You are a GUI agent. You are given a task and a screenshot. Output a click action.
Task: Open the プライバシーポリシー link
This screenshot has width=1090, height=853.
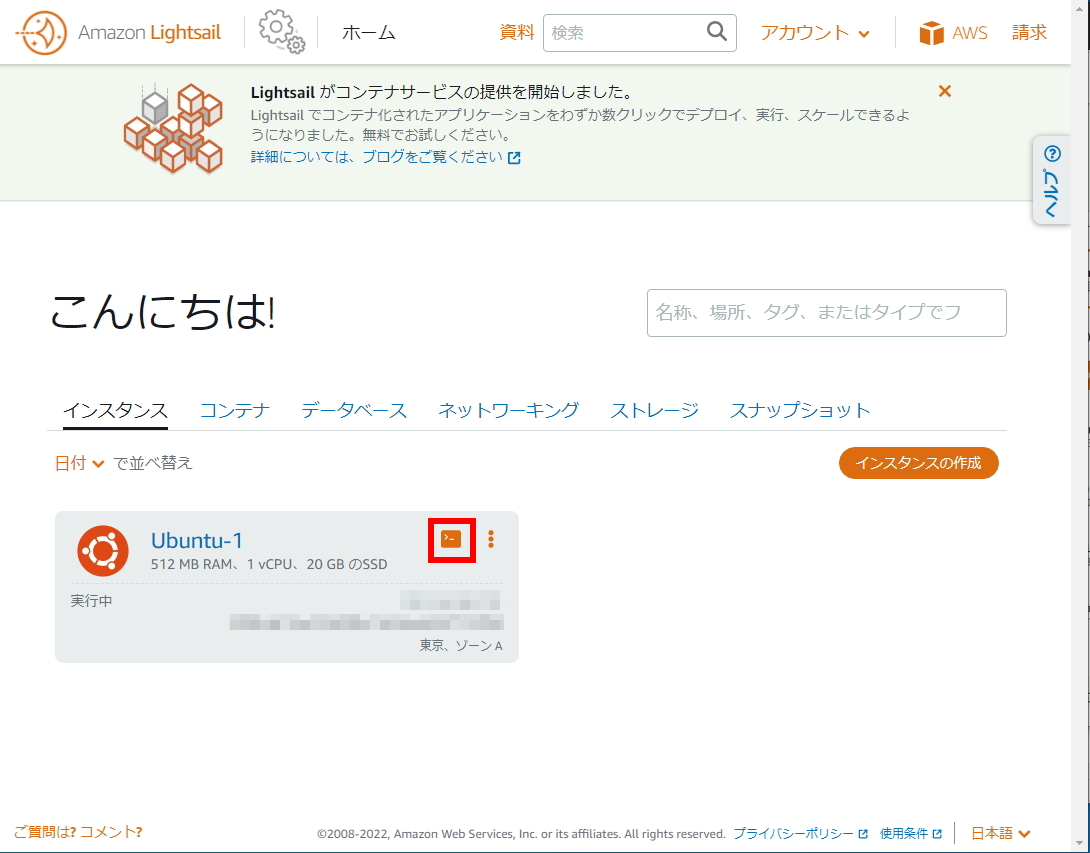[x=800, y=833]
